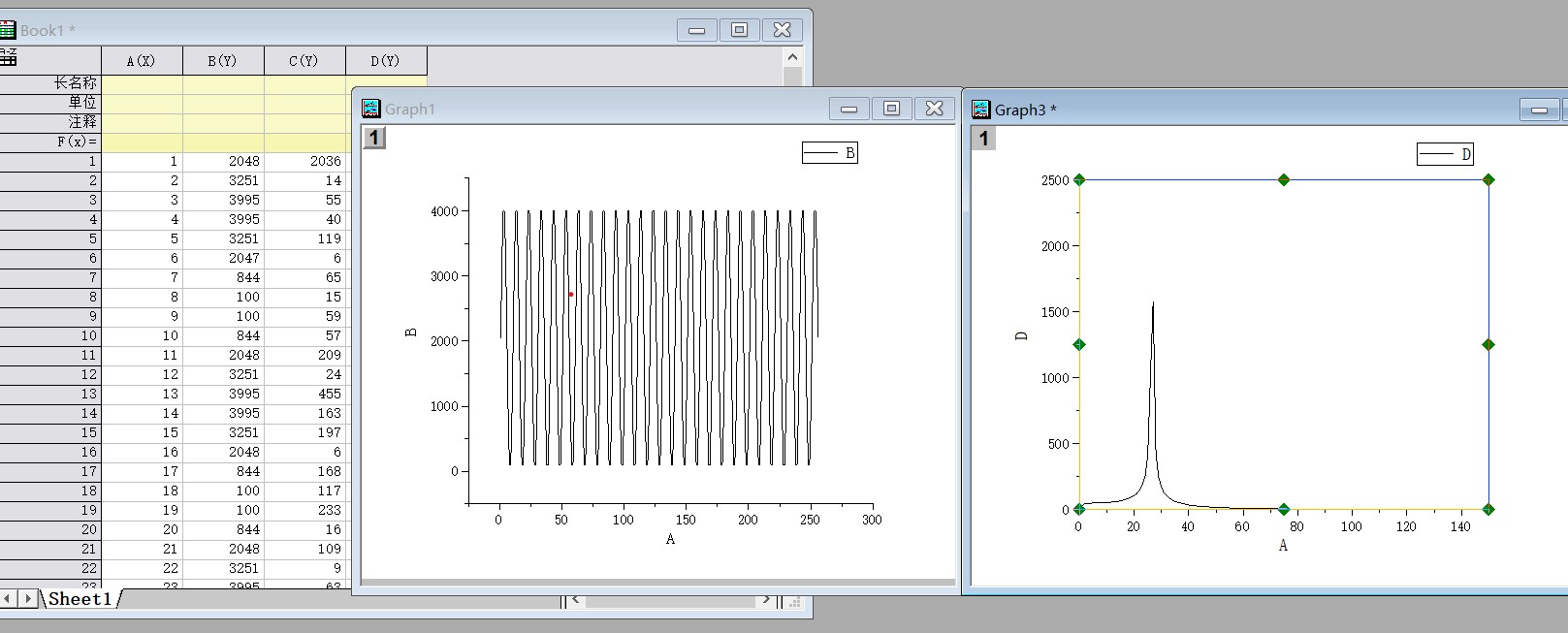Click the previous-sheet arrow beside Sheet1
1568x633 pixels.
(9, 599)
